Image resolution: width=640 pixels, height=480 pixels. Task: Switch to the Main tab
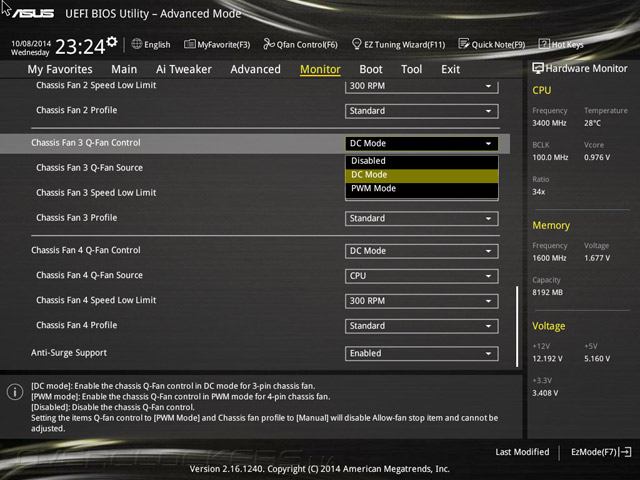[124, 69]
